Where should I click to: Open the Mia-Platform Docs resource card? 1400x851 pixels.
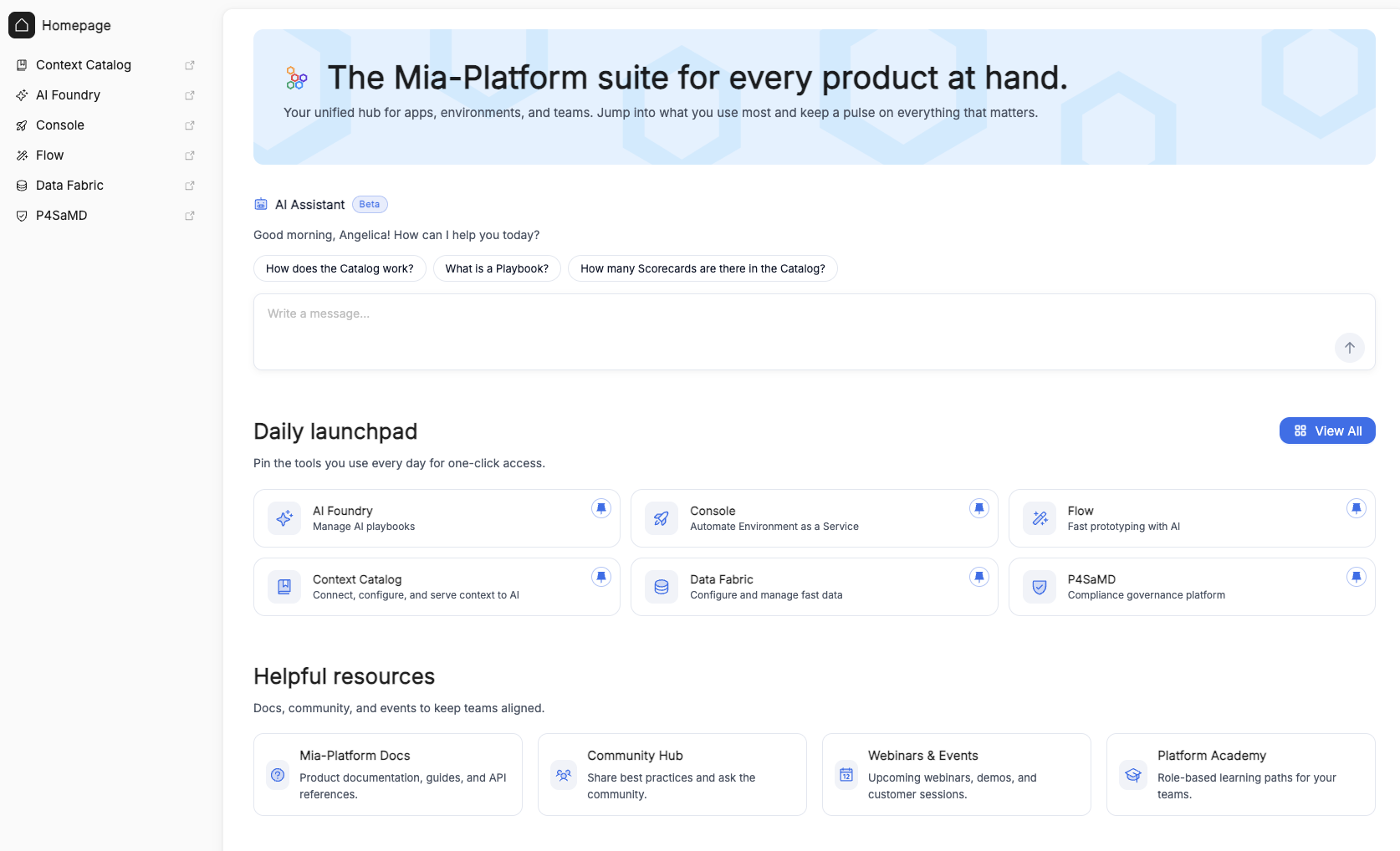pyautogui.click(x=388, y=774)
